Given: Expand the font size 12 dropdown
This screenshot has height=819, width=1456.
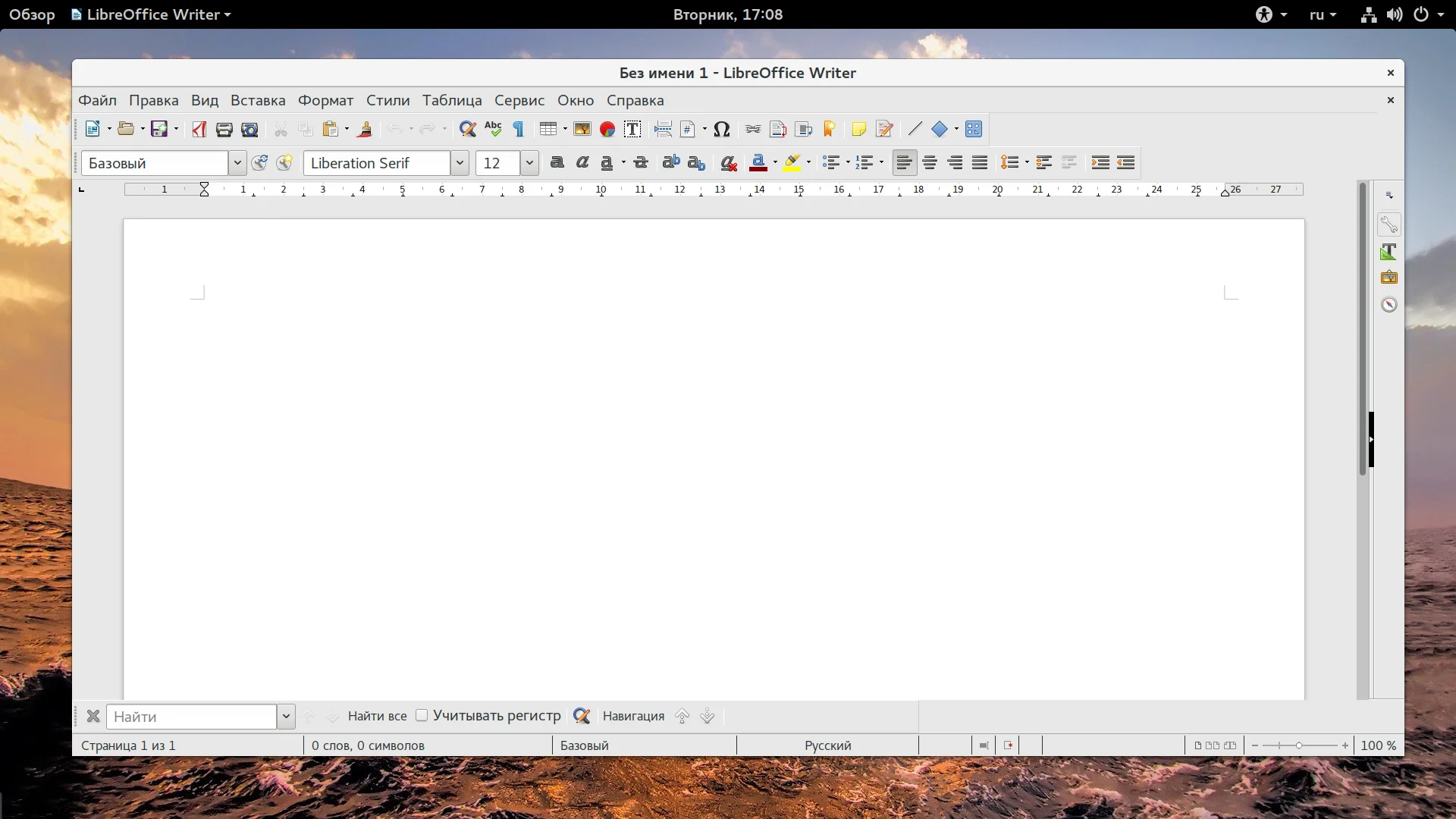Looking at the screenshot, I should [529, 163].
